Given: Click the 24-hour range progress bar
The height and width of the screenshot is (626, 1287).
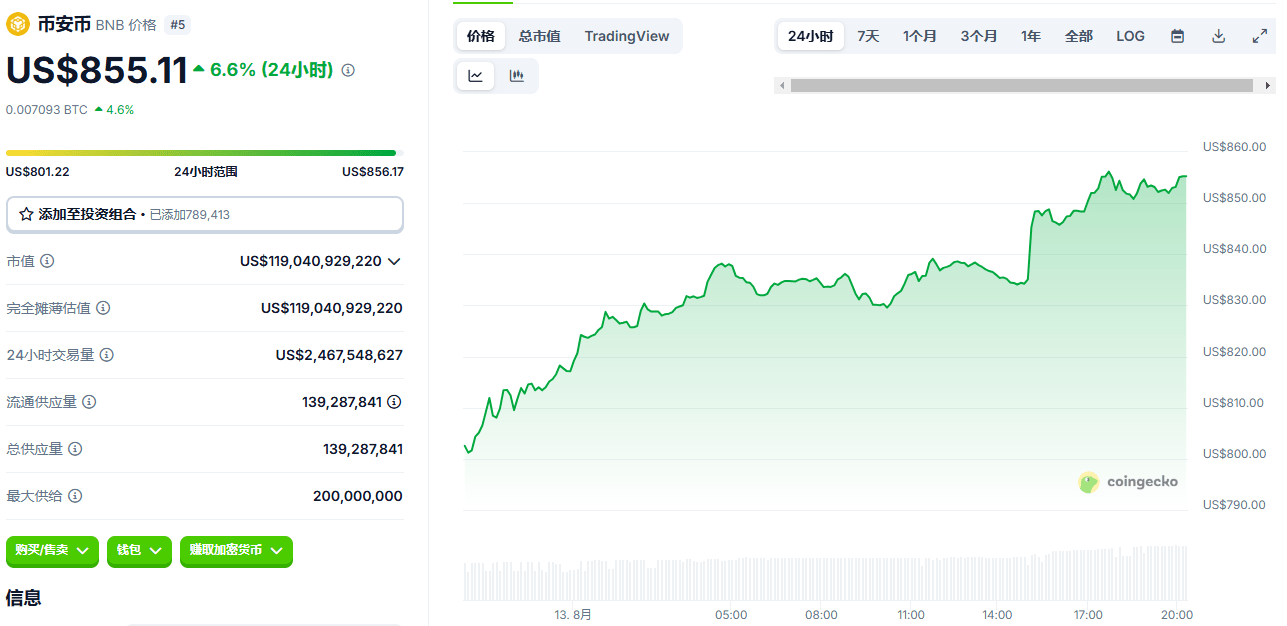Looking at the screenshot, I should (205, 153).
